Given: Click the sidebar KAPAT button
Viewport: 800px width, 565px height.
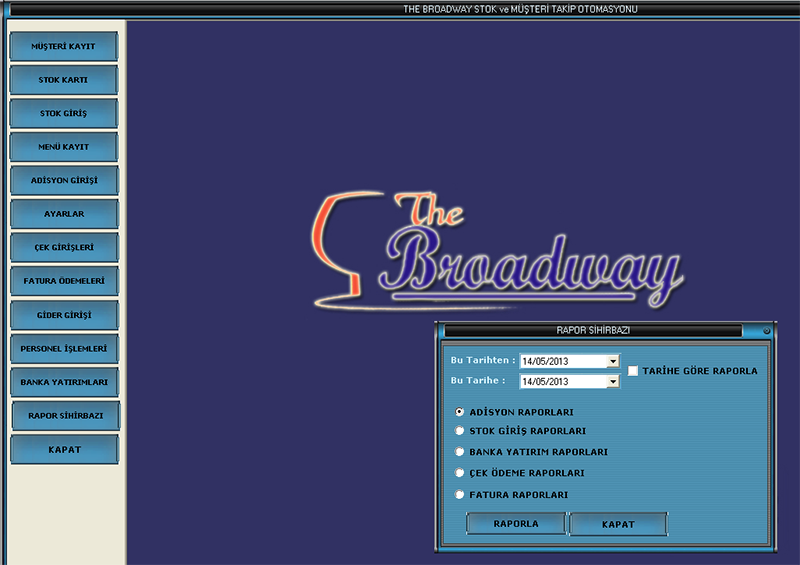Looking at the screenshot, I should click(64, 450).
